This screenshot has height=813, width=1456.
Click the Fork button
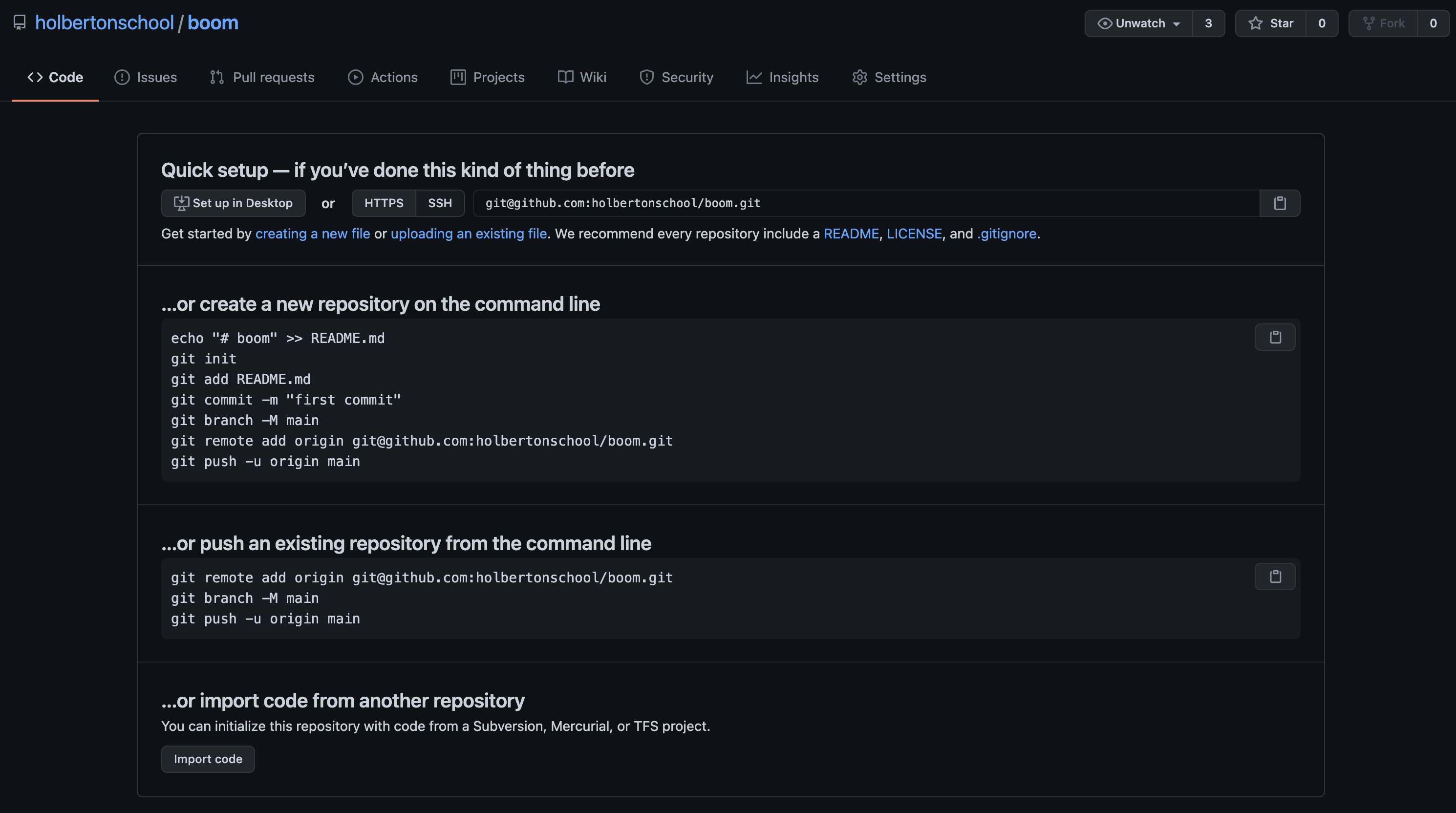tap(1383, 23)
